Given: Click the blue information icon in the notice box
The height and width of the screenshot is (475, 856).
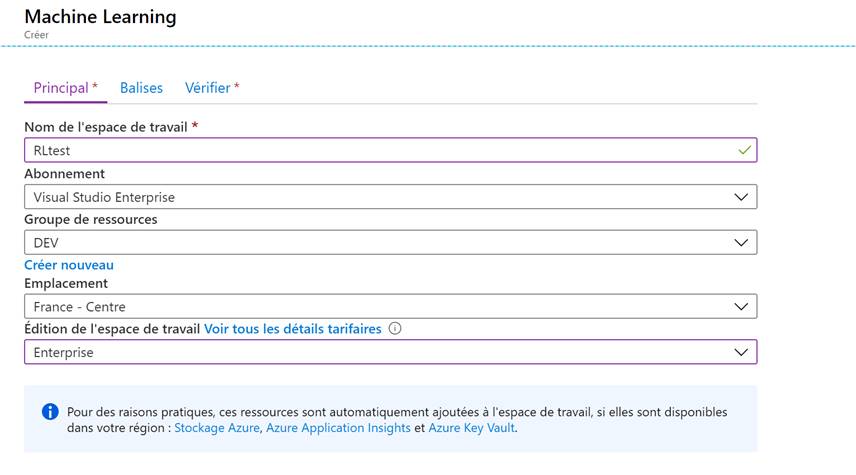Looking at the screenshot, I should (x=50, y=412).
